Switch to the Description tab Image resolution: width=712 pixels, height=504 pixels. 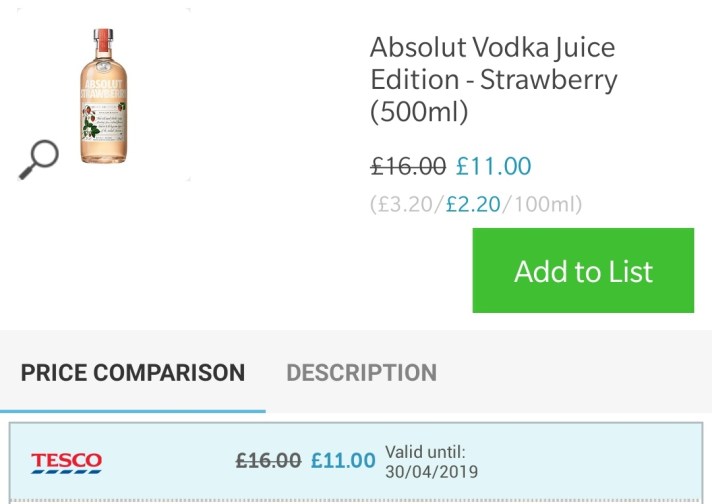point(361,373)
